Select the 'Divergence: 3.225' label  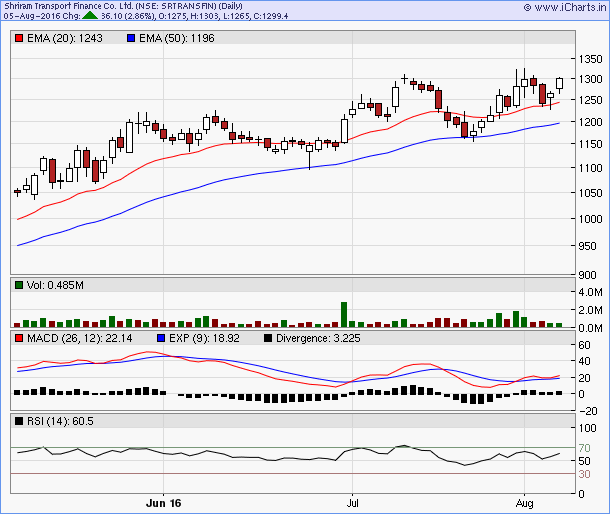318,338
